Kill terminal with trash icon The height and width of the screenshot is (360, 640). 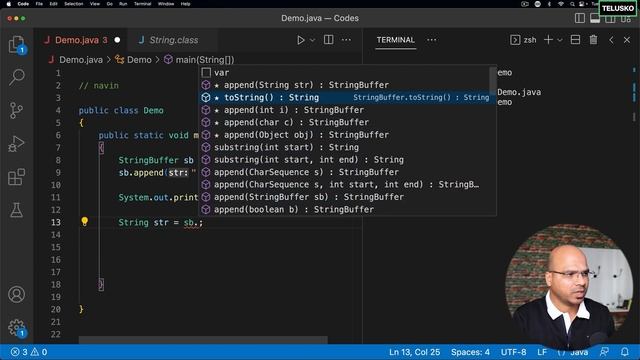click(593, 40)
